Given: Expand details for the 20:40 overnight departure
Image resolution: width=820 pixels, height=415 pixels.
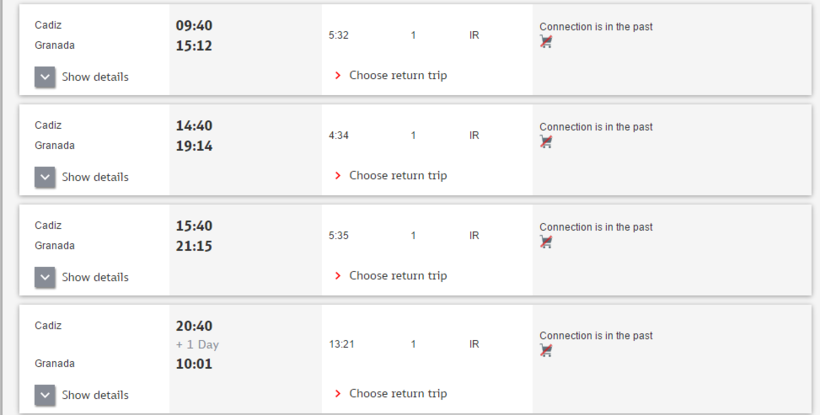Looking at the screenshot, I should pyautogui.click(x=45, y=395).
